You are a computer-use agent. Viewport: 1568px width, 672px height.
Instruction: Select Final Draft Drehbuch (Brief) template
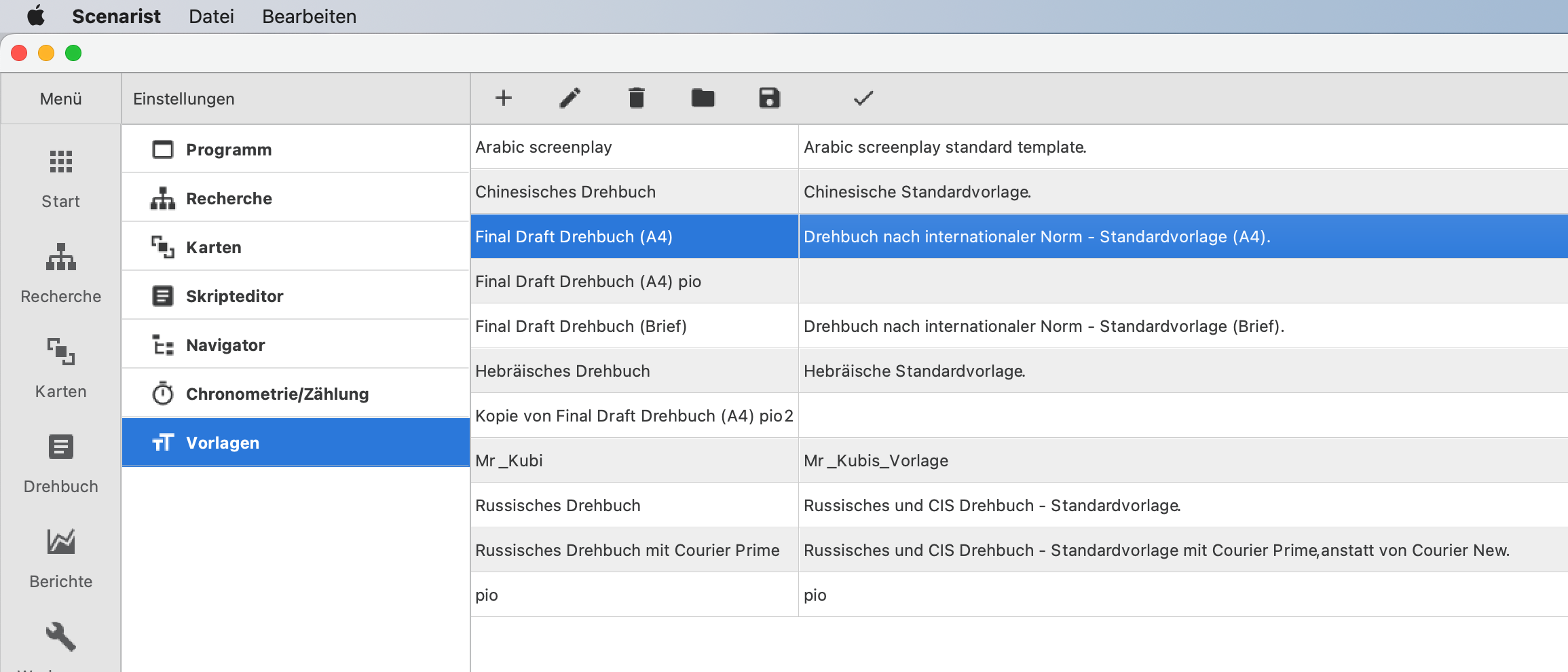coord(634,326)
